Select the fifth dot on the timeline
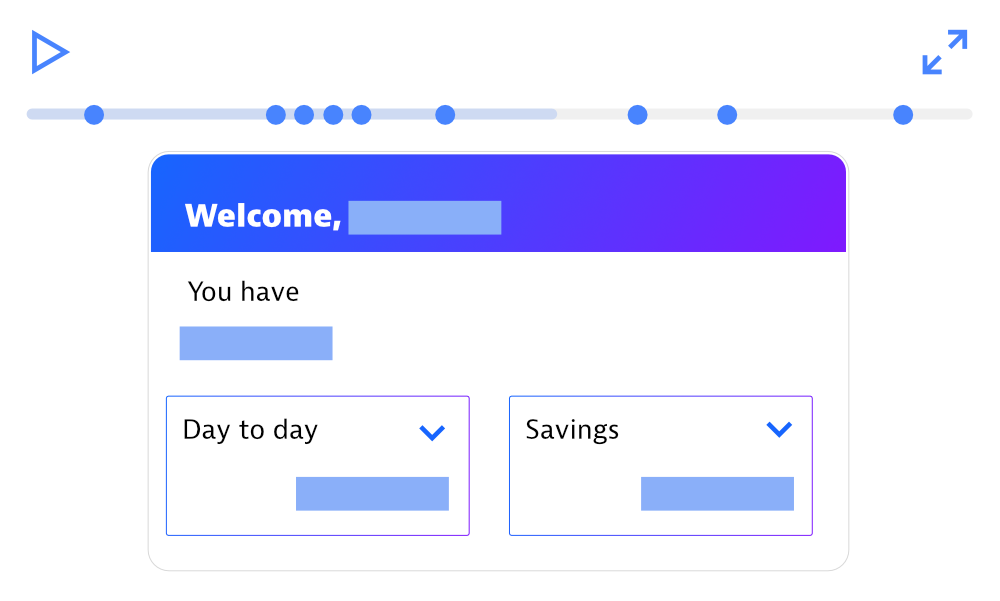Screen dimensions: 1000x601 click(x=362, y=115)
